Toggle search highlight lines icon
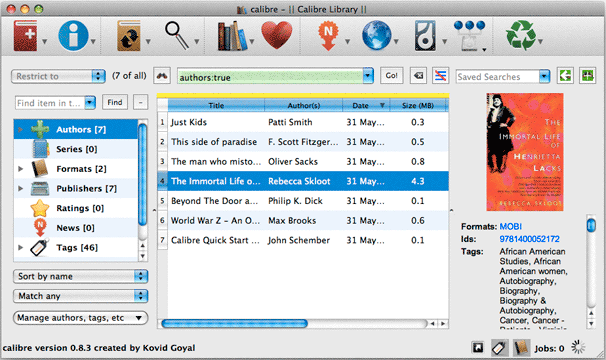606x360 pixels. (x=440, y=76)
